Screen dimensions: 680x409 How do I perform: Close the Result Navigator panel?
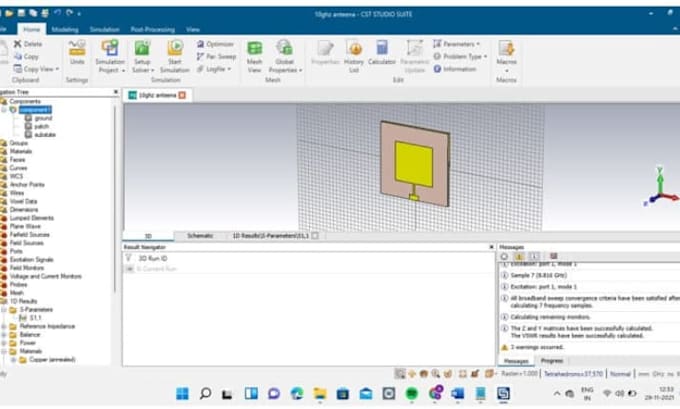click(491, 247)
